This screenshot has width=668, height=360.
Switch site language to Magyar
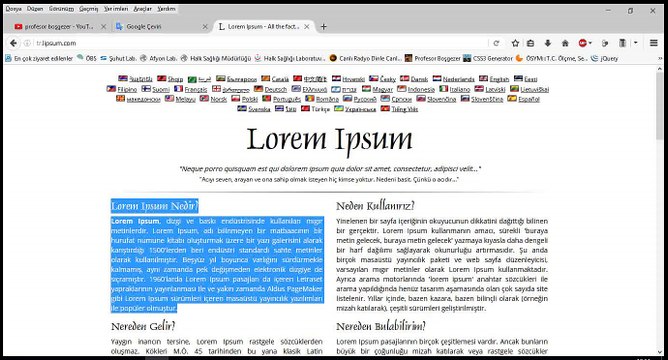(x=383, y=89)
